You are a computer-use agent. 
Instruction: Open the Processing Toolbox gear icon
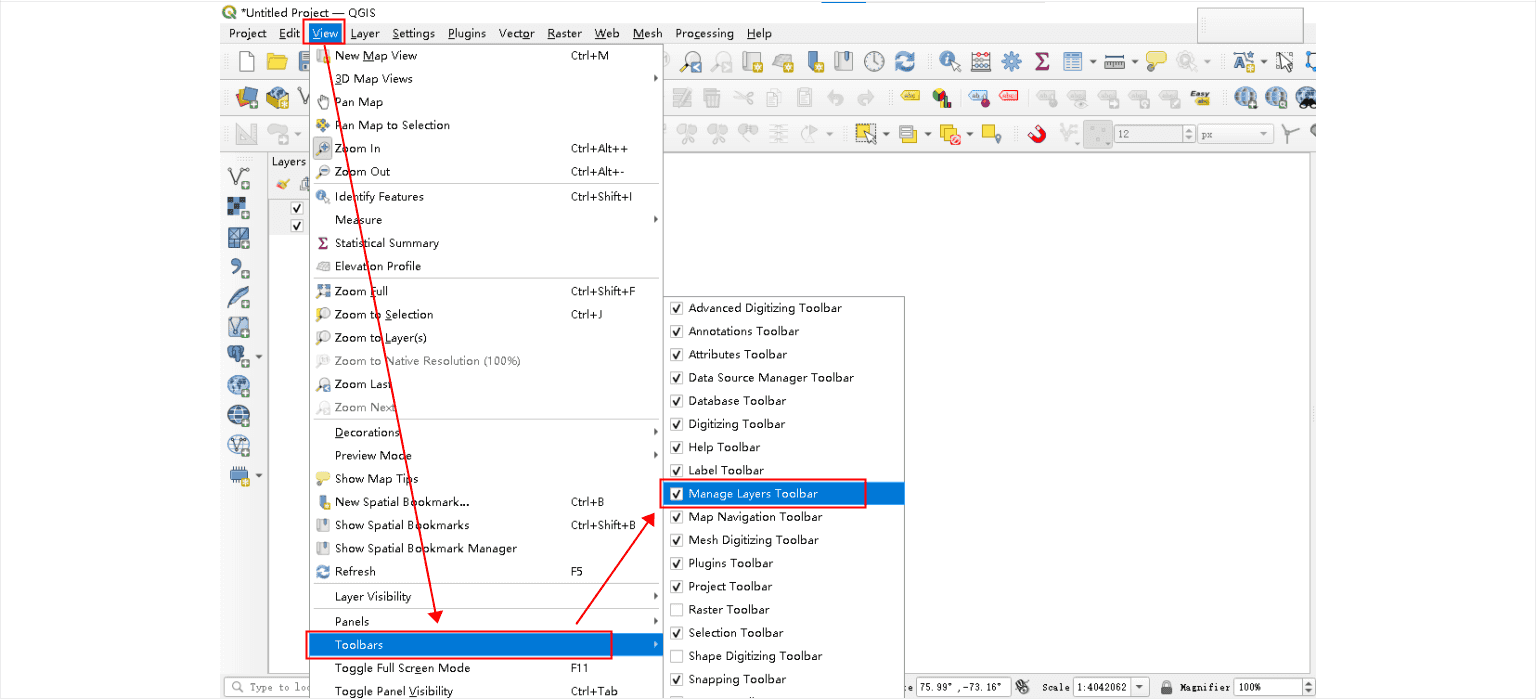tap(1012, 62)
